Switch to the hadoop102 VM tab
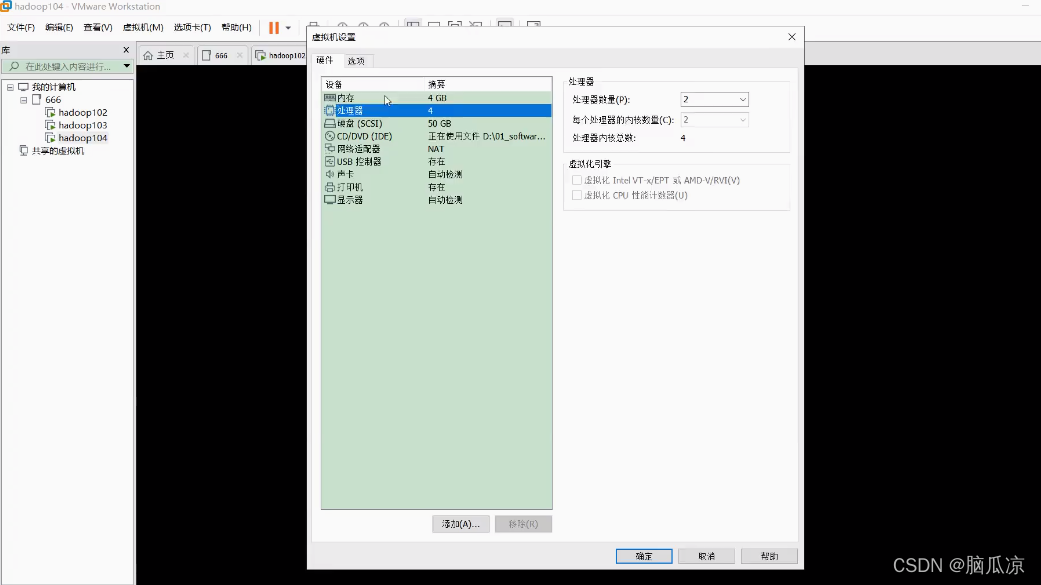This screenshot has height=585, width=1041. (280, 55)
